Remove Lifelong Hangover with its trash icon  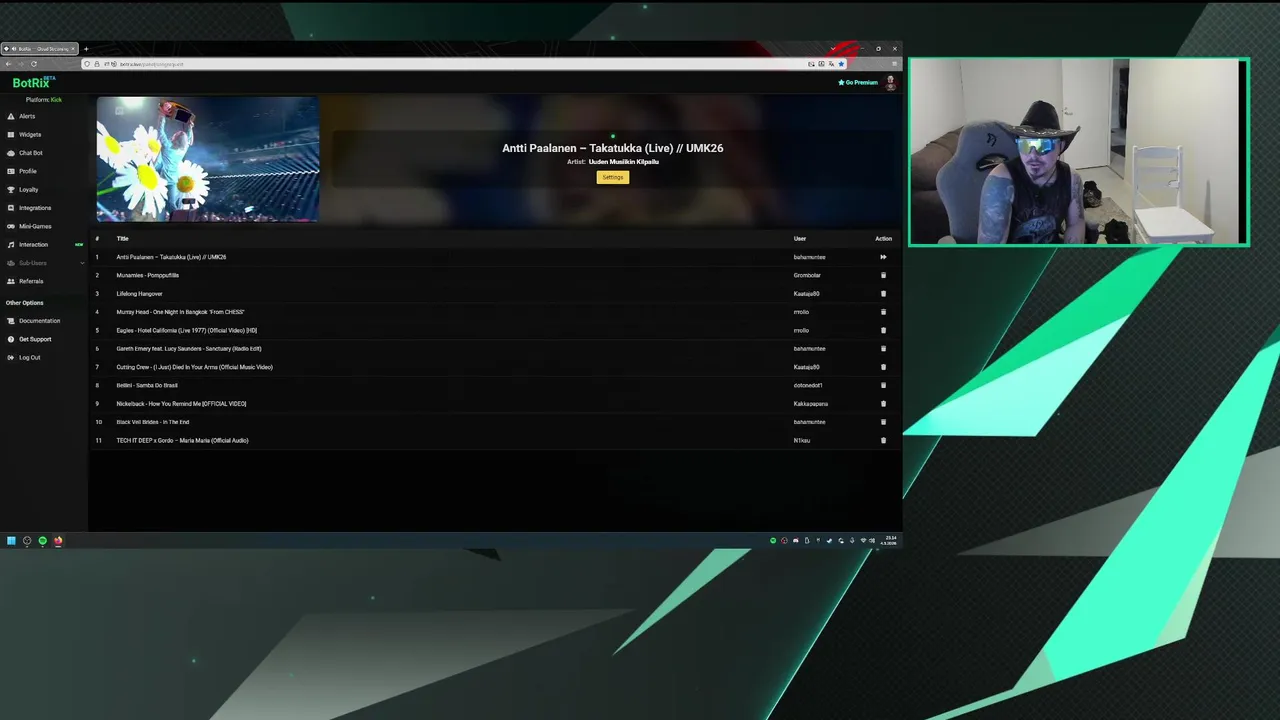[883, 294]
